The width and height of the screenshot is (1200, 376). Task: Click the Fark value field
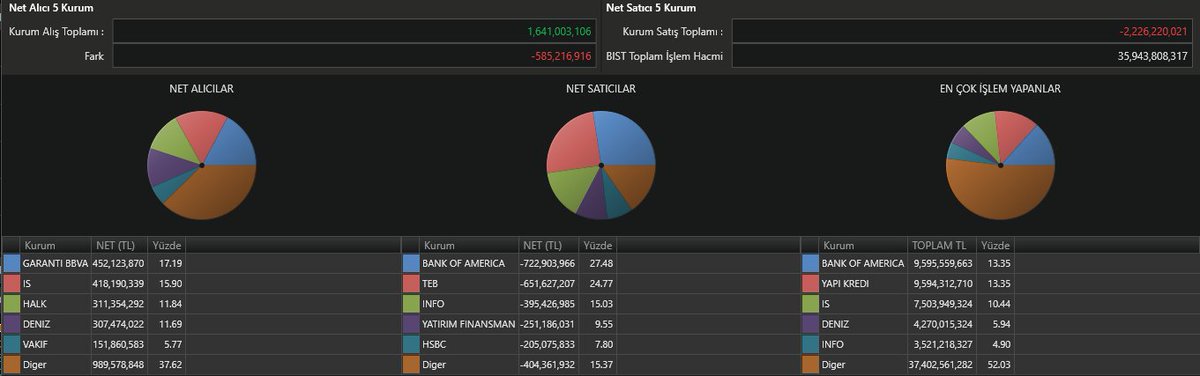click(354, 56)
